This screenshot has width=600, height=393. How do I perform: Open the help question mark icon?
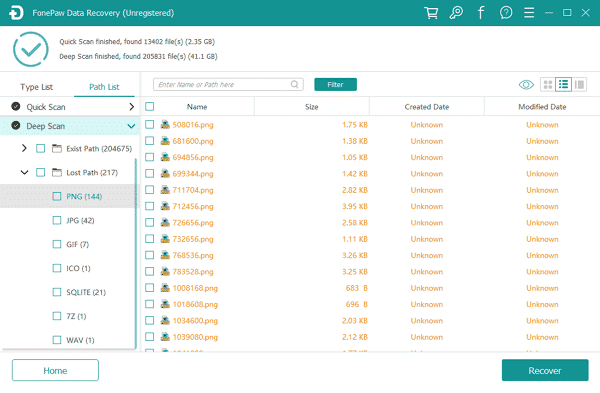506,13
